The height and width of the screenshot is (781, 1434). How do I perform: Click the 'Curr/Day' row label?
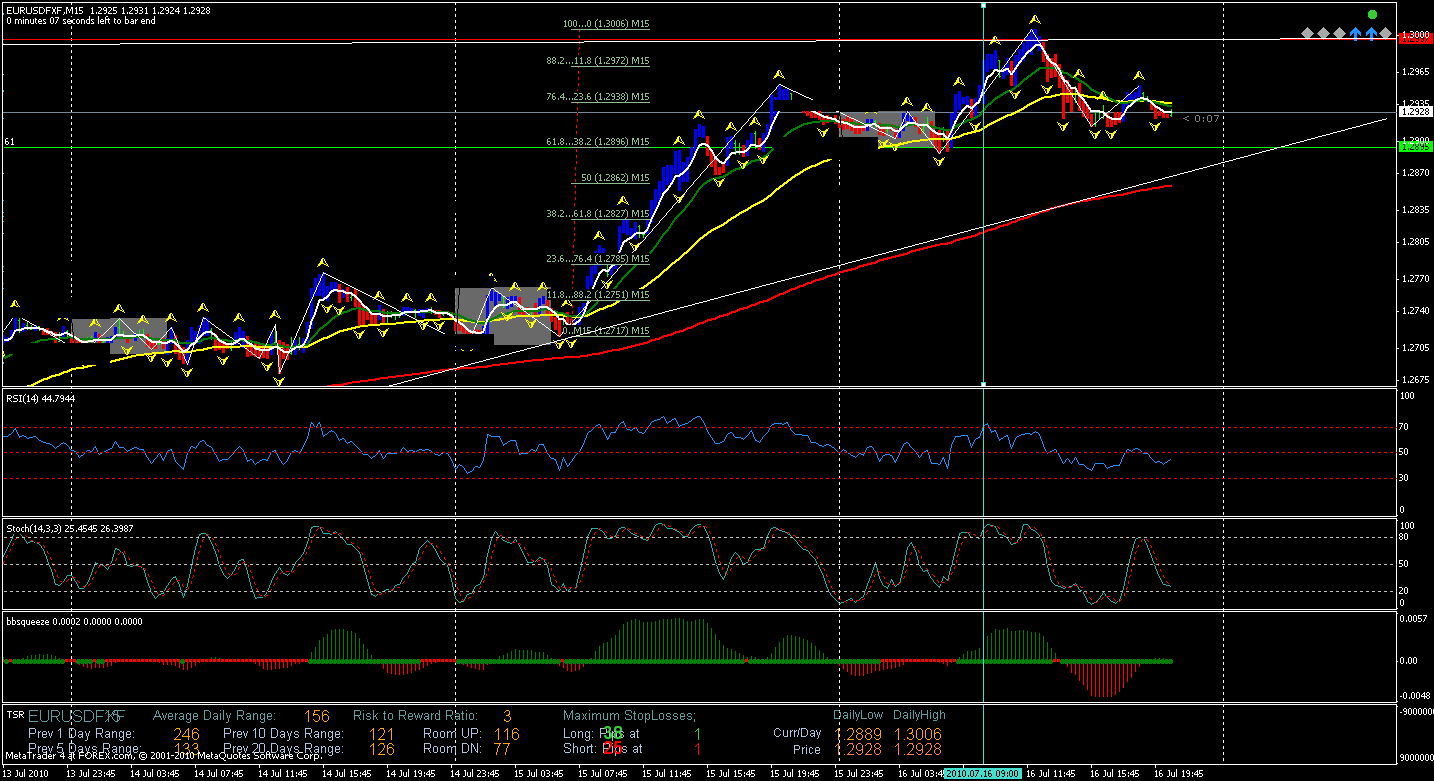[x=797, y=733]
